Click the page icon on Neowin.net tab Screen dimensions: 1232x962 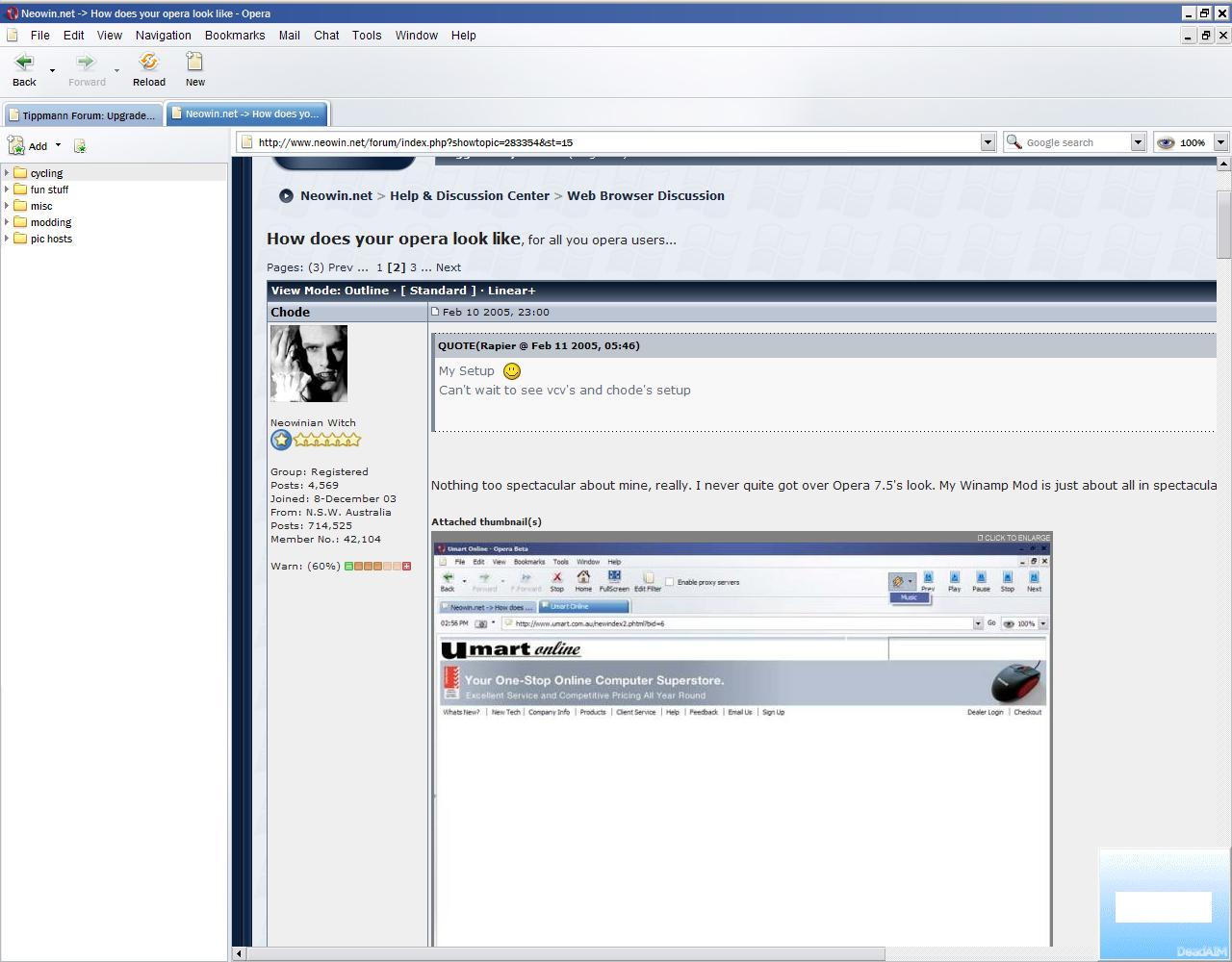(x=176, y=114)
